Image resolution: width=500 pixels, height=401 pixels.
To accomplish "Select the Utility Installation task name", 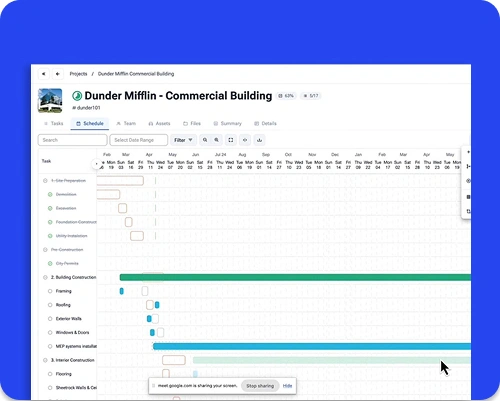I will pos(71,236).
